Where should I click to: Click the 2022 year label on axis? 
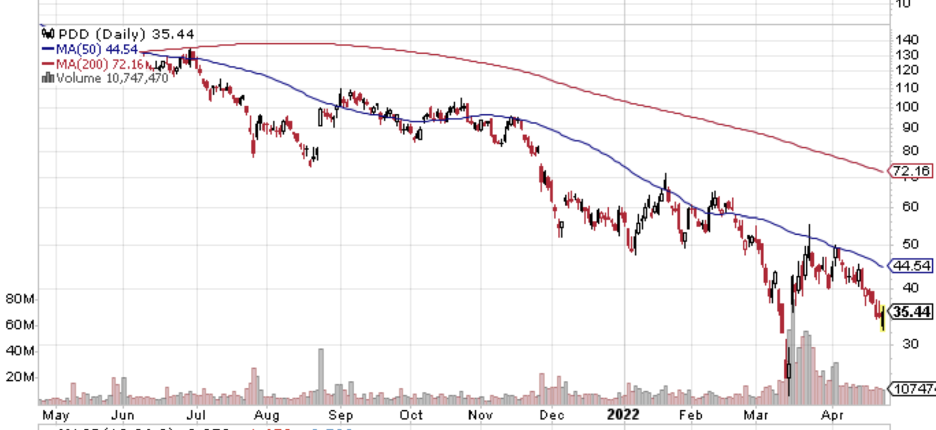coord(624,414)
